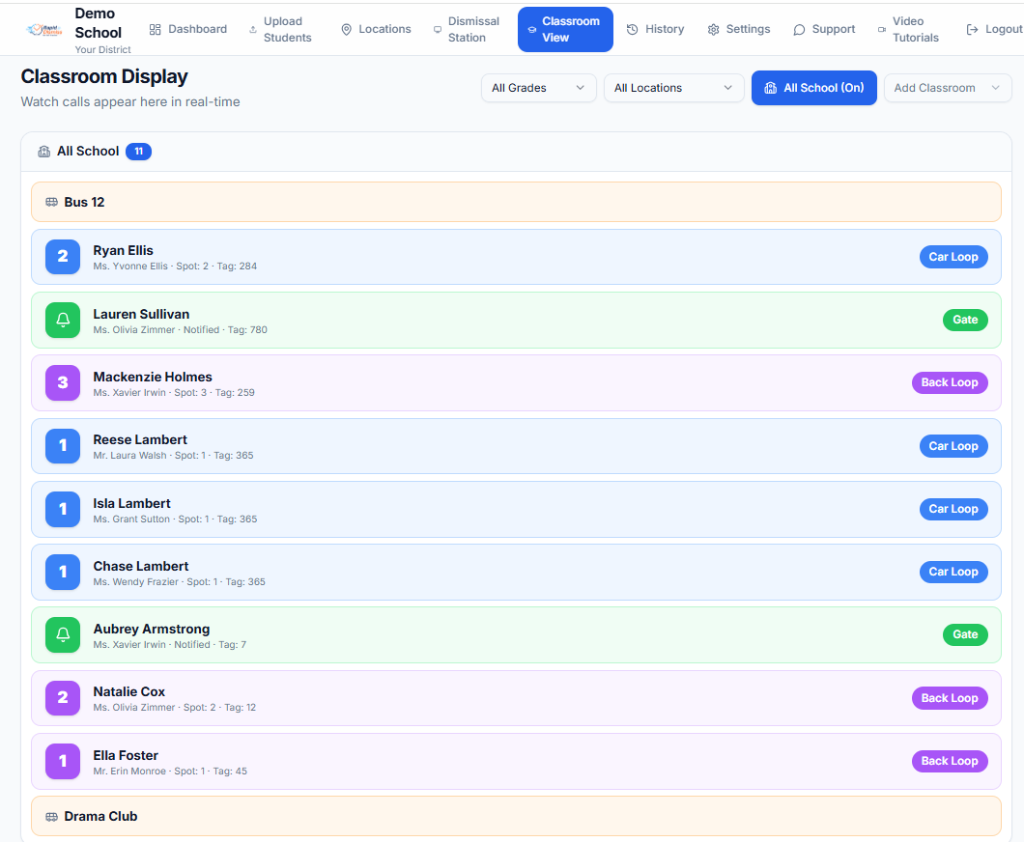Click the All School count badge 11

tap(138, 152)
